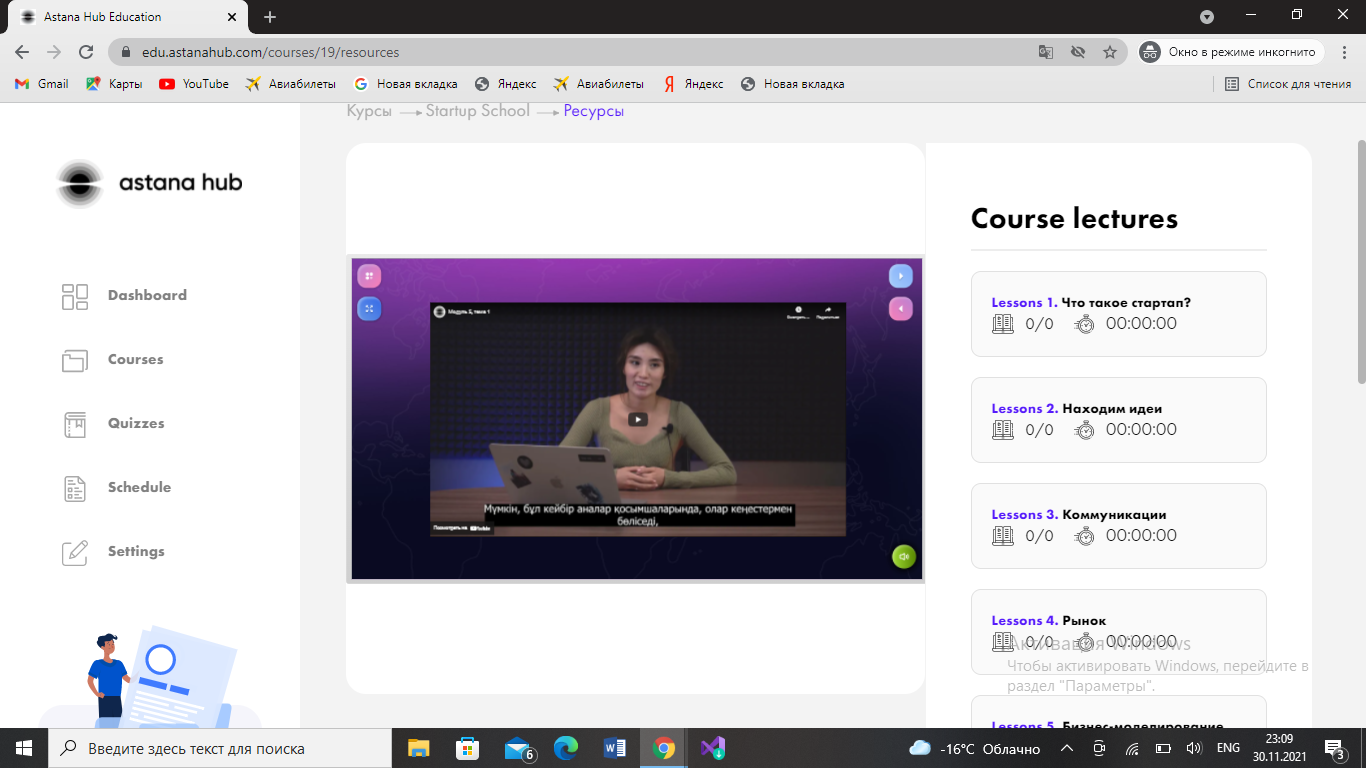
Task: Open the notification center icon
Action: click(1334, 748)
